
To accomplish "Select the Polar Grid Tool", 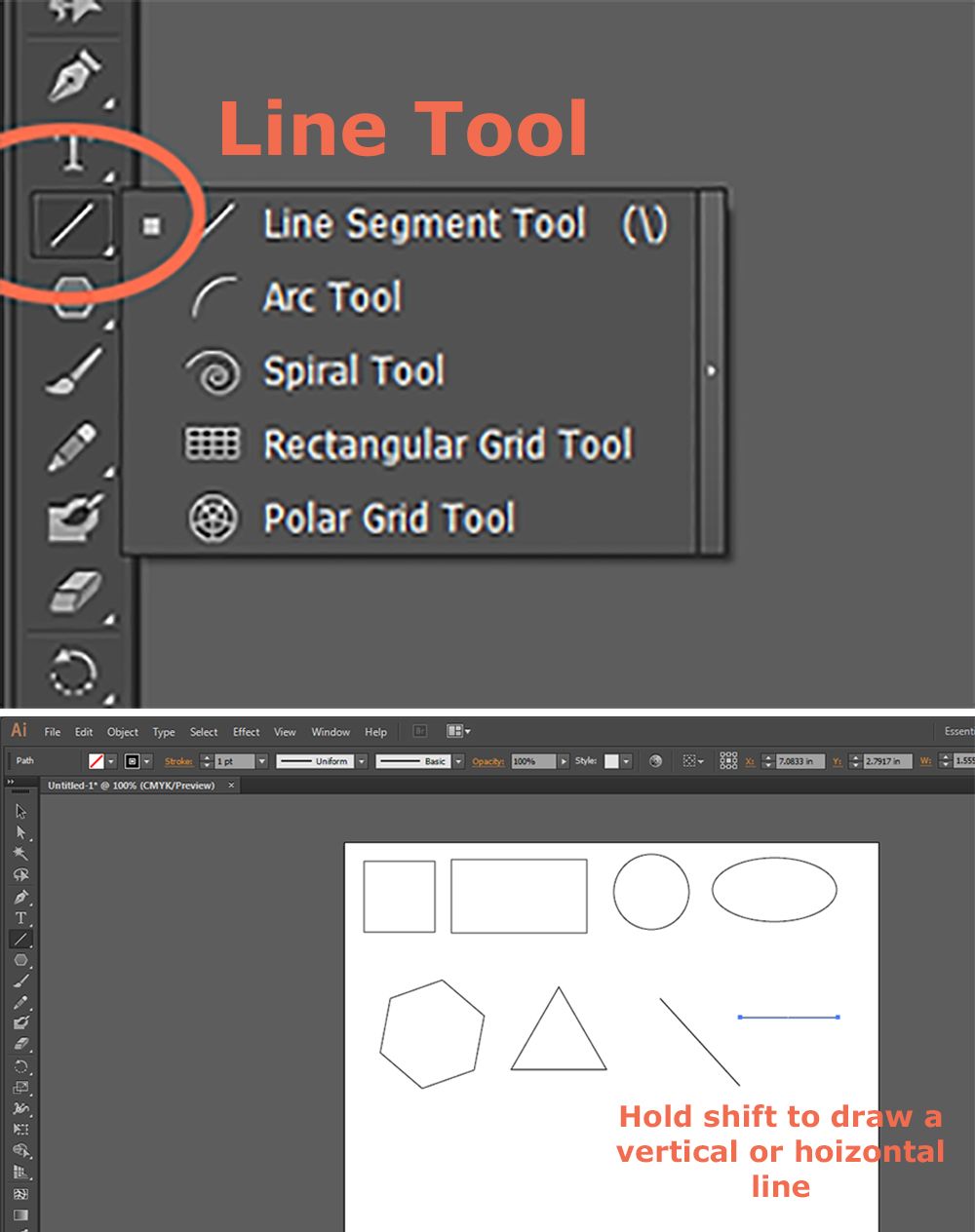I will pos(387,518).
